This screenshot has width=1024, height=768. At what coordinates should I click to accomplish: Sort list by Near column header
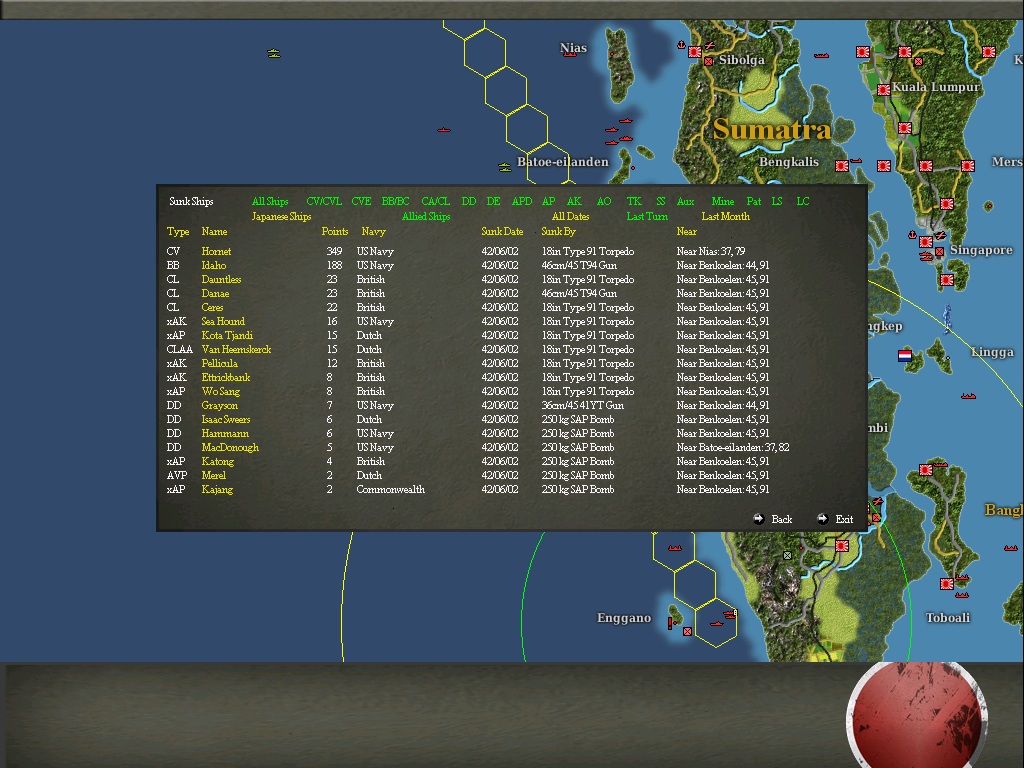coord(686,231)
